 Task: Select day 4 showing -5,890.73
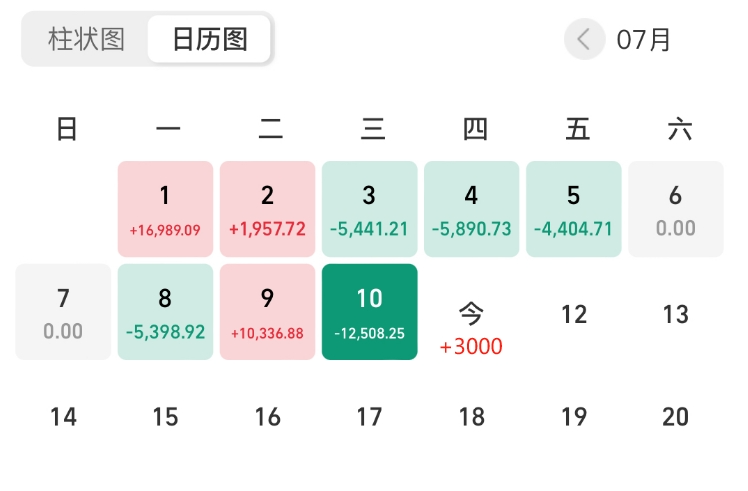tap(472, 209)
